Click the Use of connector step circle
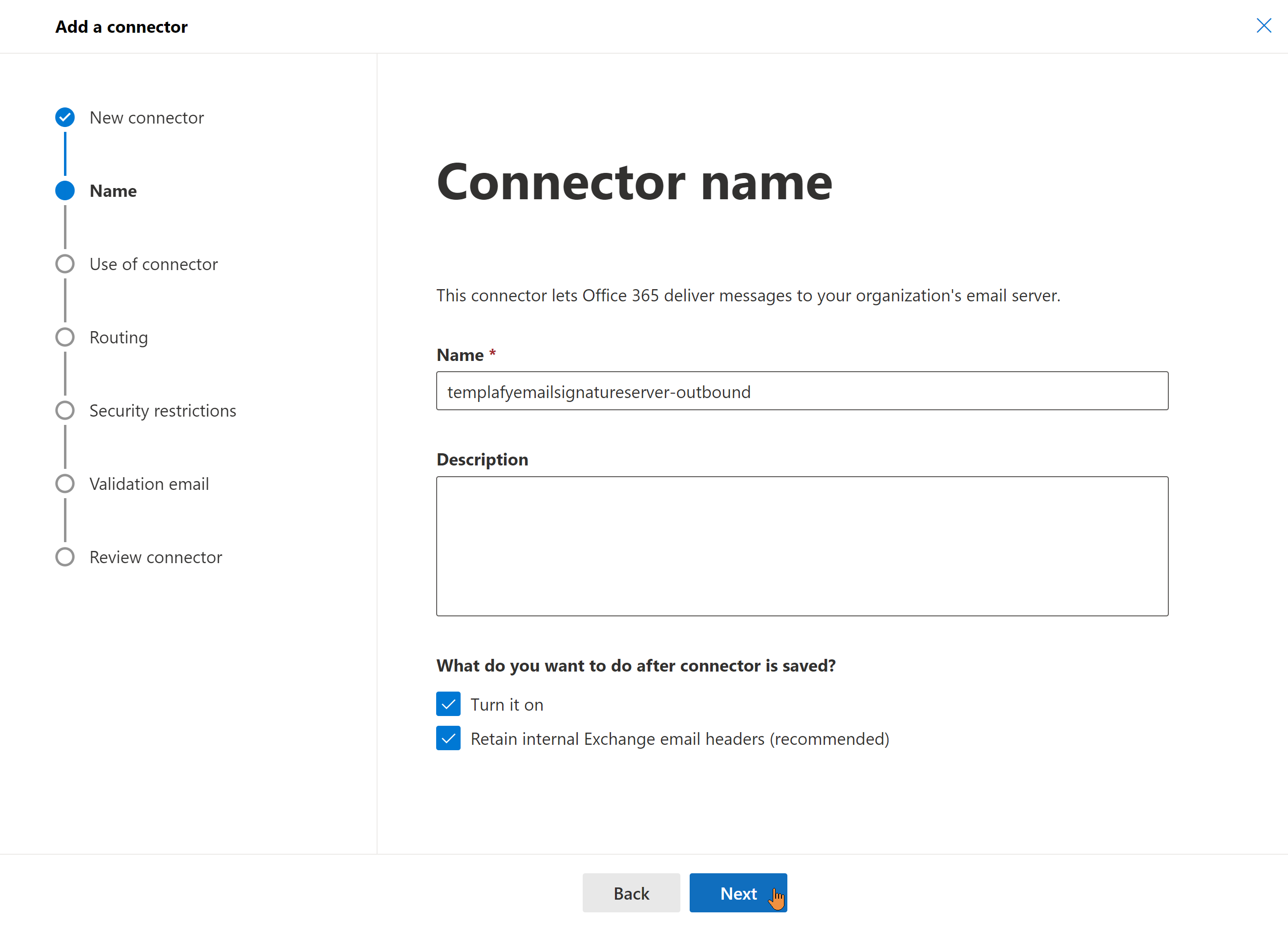 [x=65, y=264]
